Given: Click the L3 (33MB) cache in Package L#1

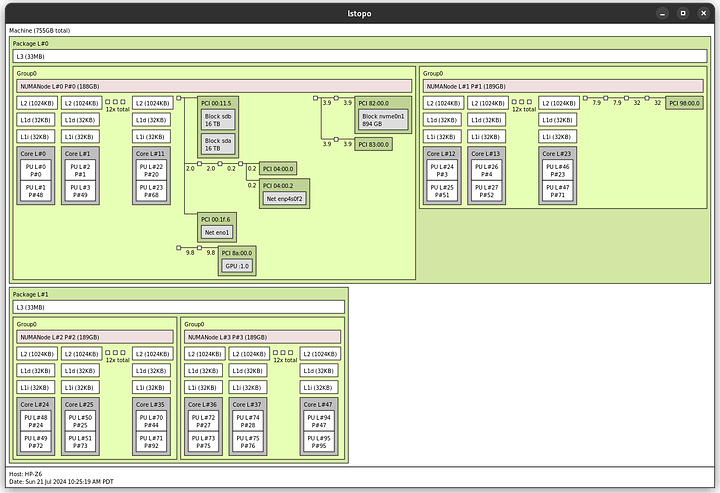Looking at the screenshot, I should click(x=178, y=307).
